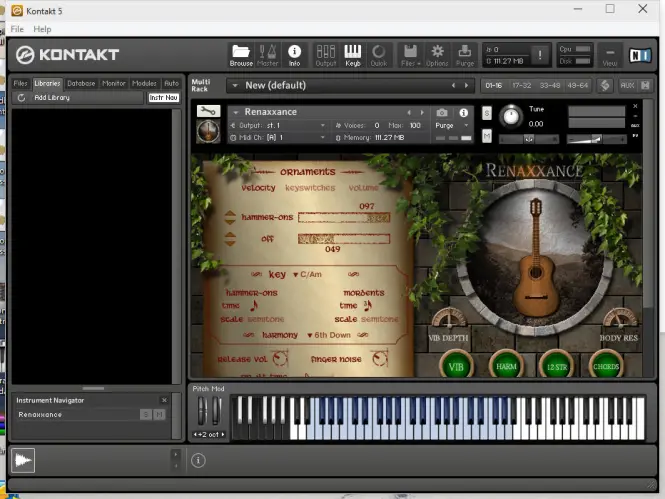Select the volume ornaments mode
Image resolution: width=665 pixels, height=499 pixels.
[x=363, y=187]
